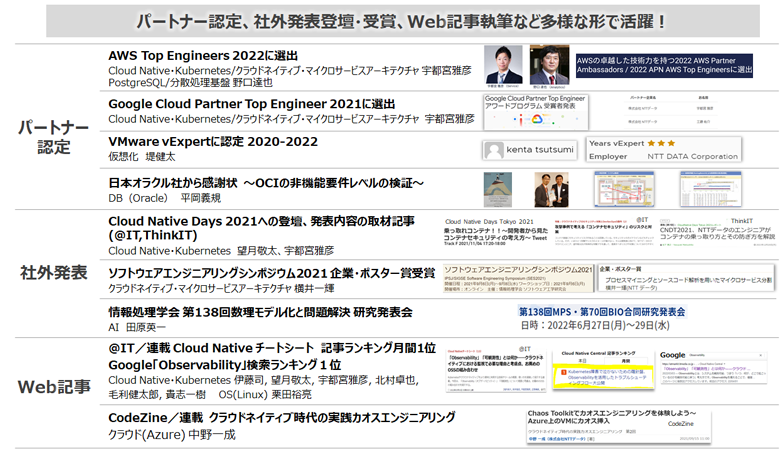Viewport: 780px width, 452px height.
Task: Click the heading Google Cloud Partner Top Engineer 2021に選出
Action: [252, 104]
